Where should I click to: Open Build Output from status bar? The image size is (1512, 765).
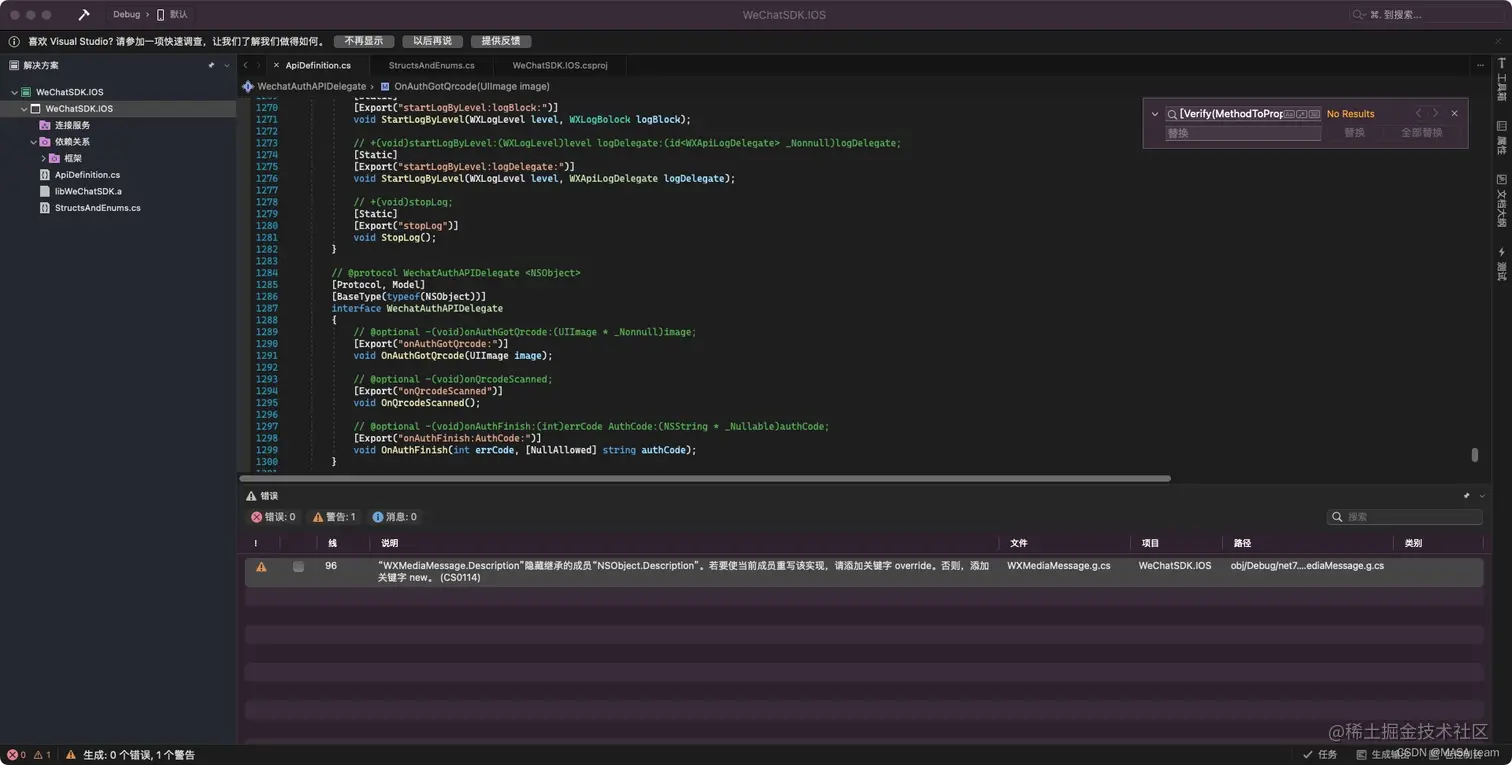pyautogui.click(x=1382, y=755)
